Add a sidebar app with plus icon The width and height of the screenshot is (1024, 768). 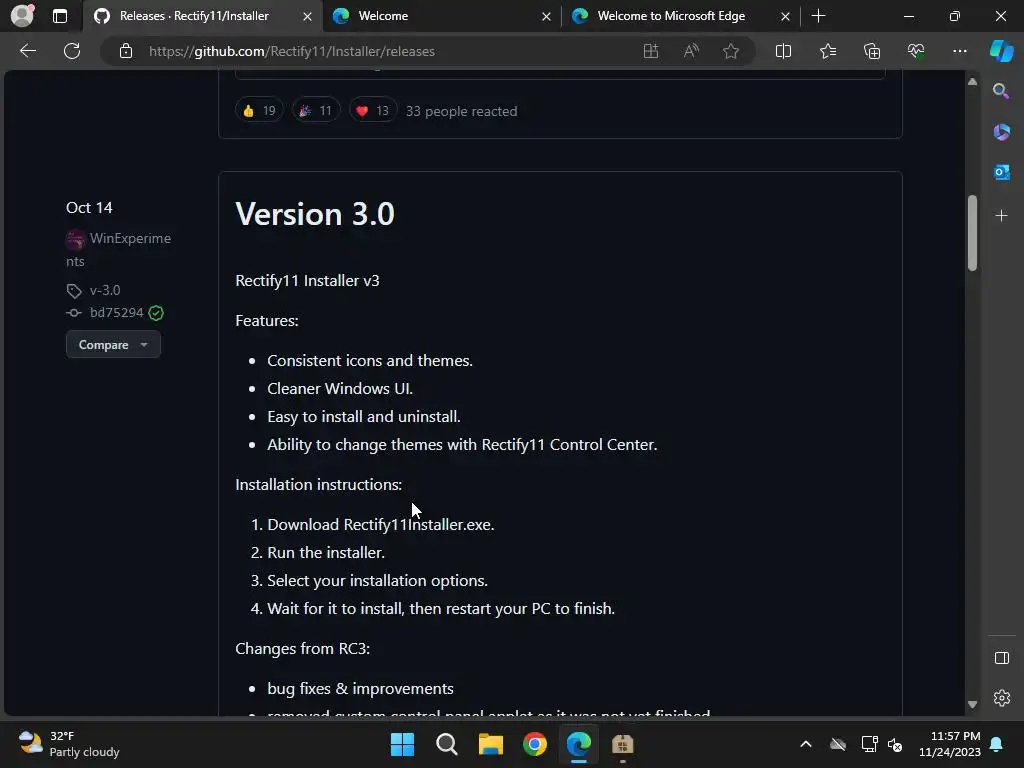(1001, 216)
